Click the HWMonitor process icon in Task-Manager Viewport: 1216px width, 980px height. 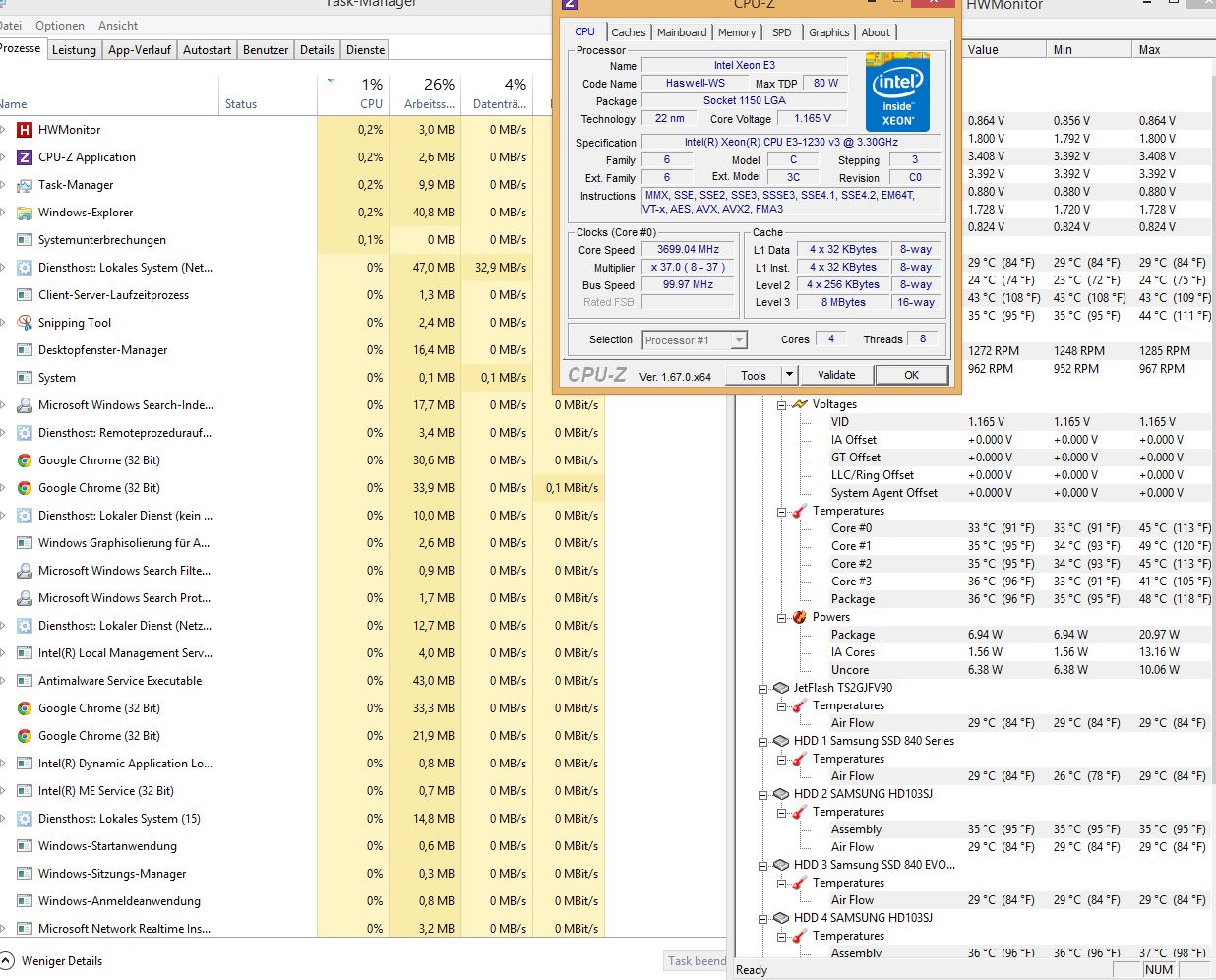pos(25,130)
